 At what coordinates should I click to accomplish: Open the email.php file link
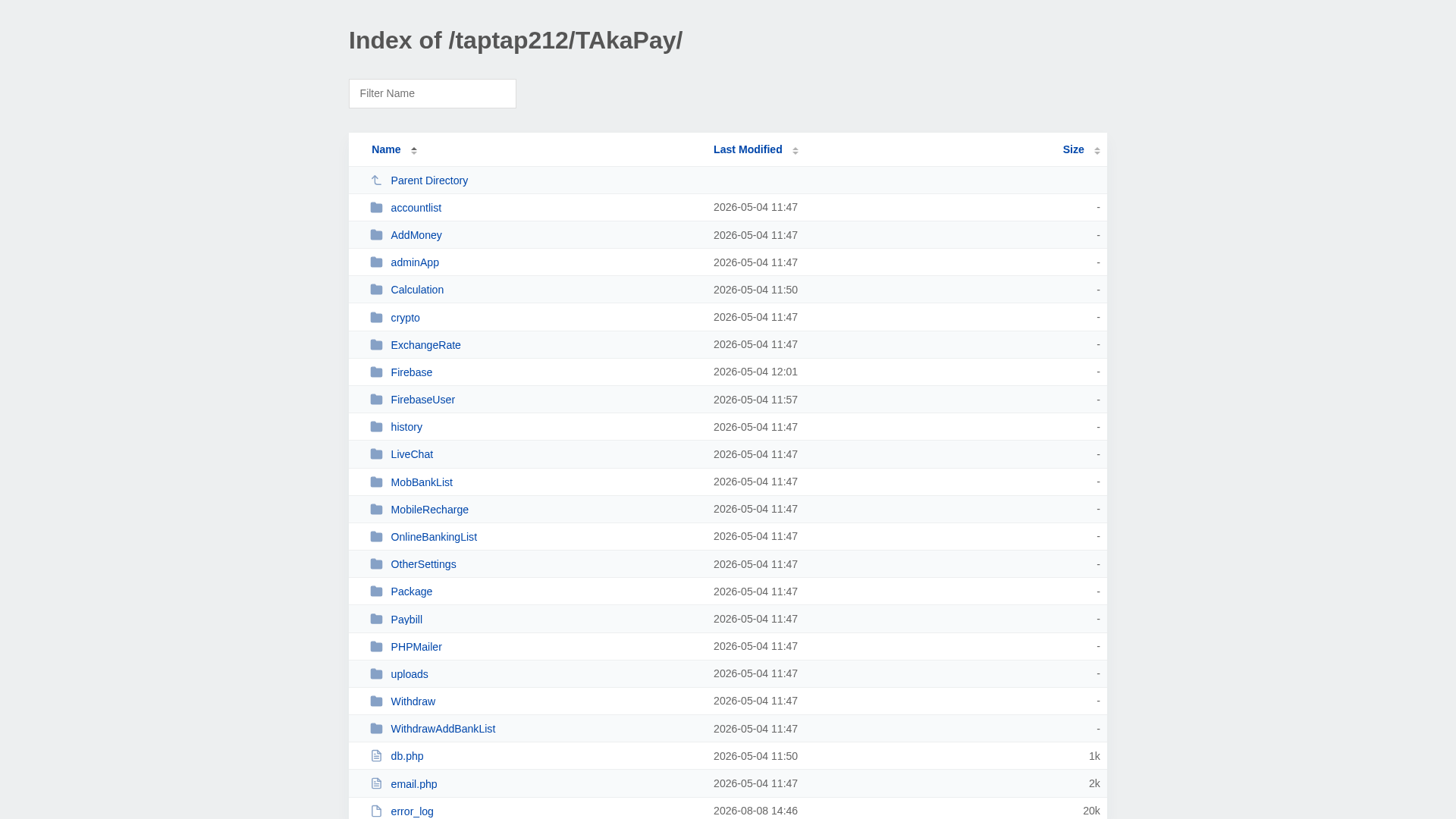click(414, 784)
